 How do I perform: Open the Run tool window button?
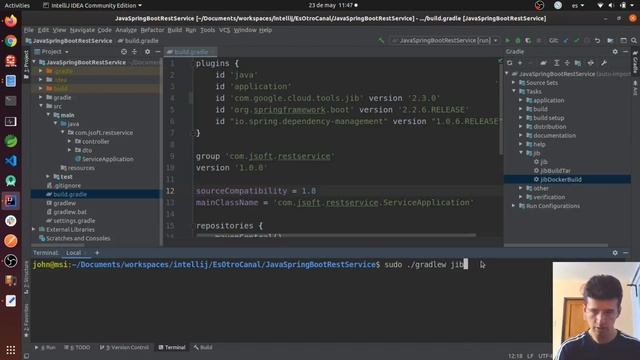point(45,347)
